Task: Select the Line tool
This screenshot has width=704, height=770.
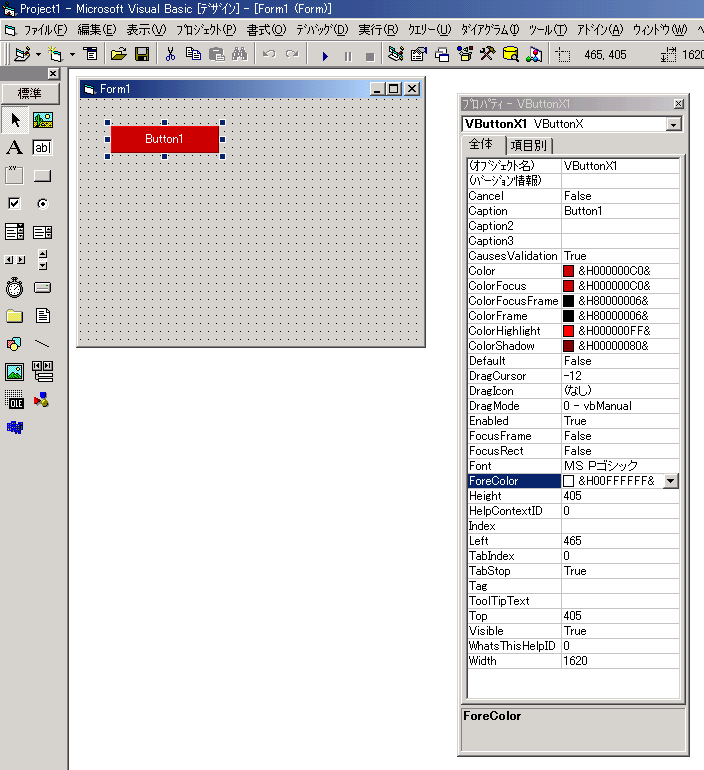Action: coord(43,344)
